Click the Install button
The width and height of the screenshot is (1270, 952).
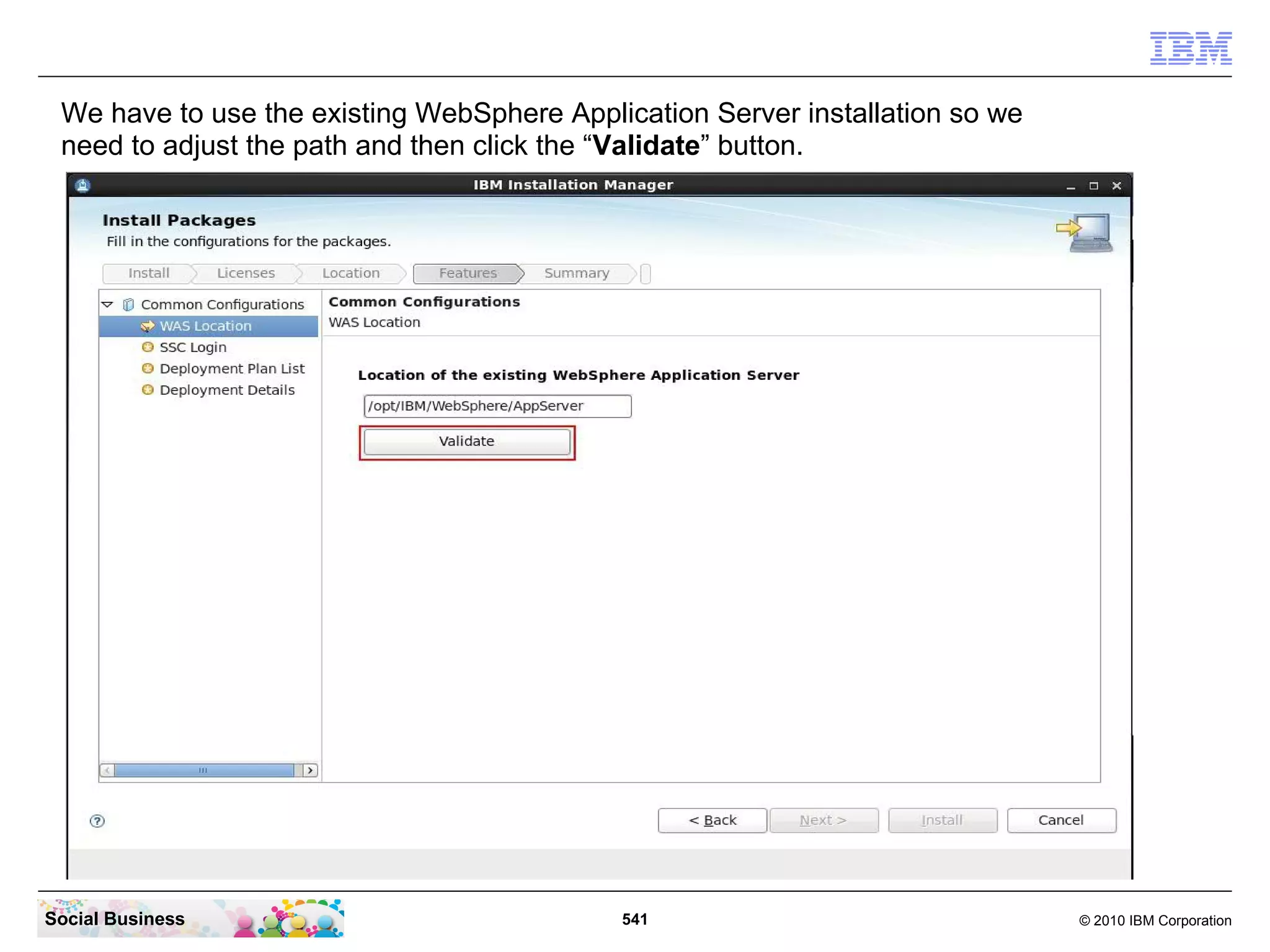pyautogui.click(x=943, y=820)
